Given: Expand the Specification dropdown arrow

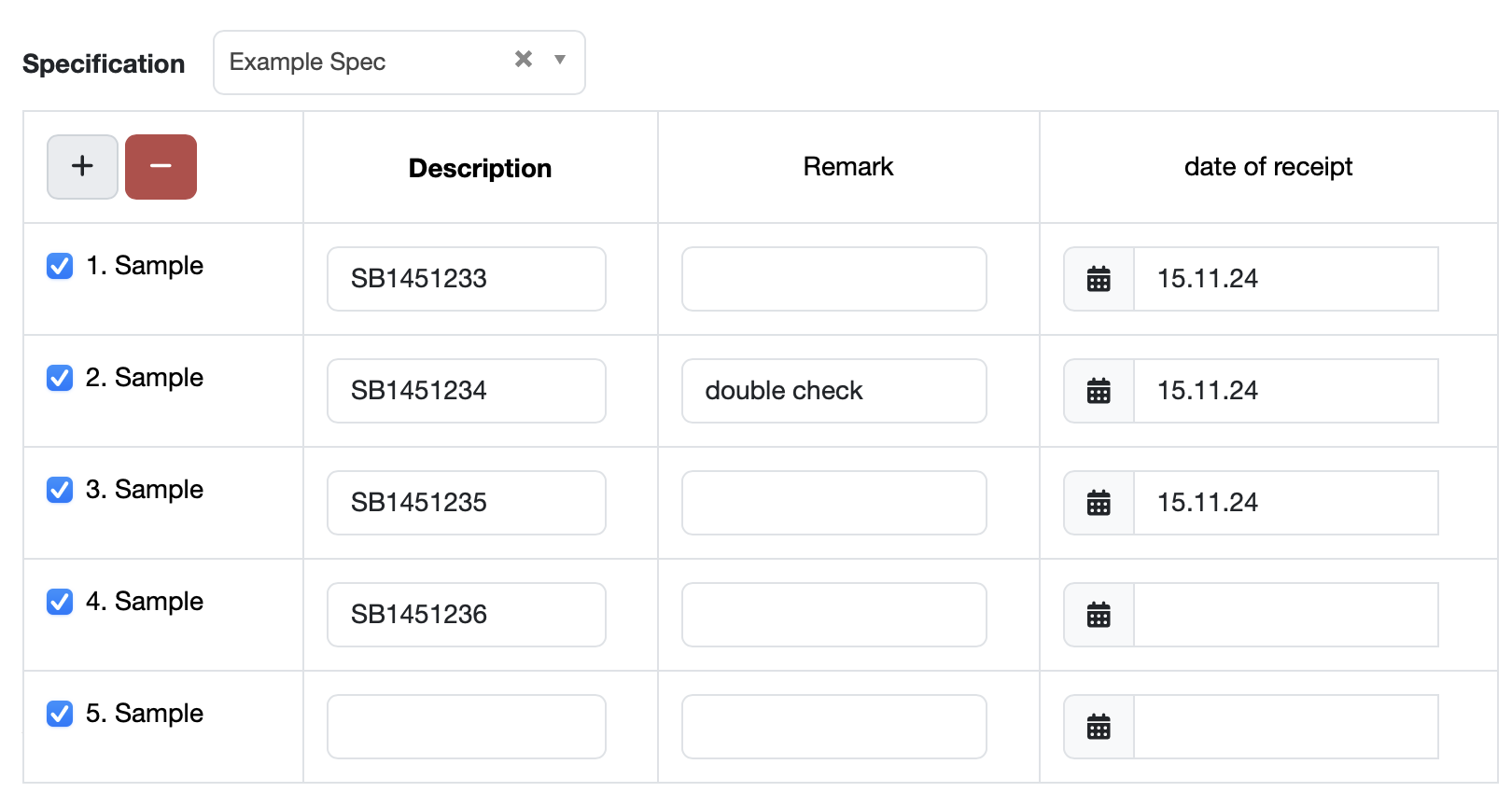Looking at the screenshot, I should click(x=560, y=60).
